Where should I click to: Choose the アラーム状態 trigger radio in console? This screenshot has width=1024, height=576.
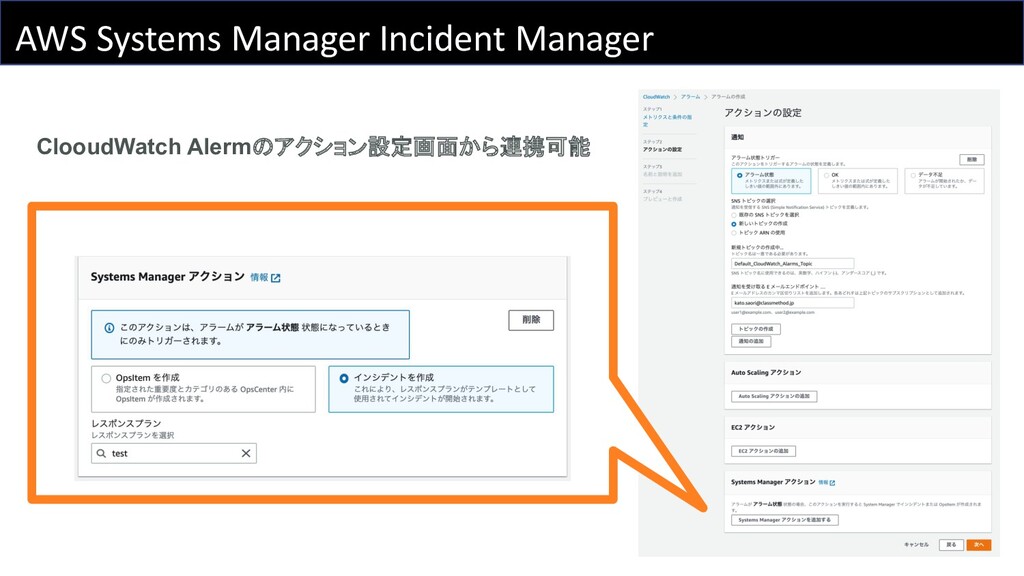tap(739, 176)
